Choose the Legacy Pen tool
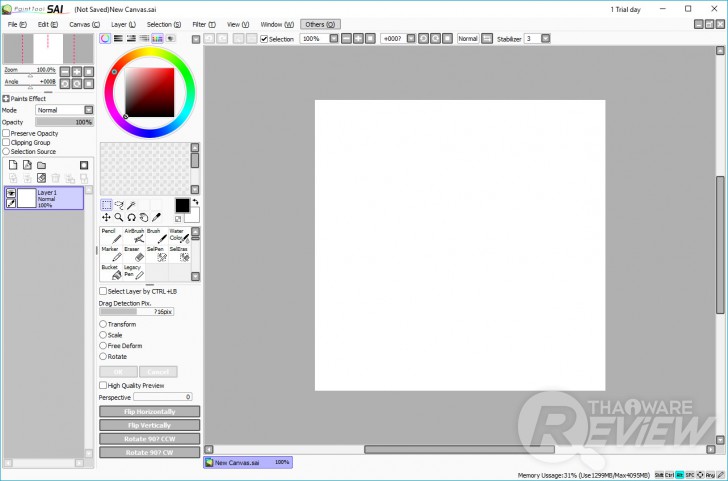Screen dimensions: 728x481 [x=134, y=272]
